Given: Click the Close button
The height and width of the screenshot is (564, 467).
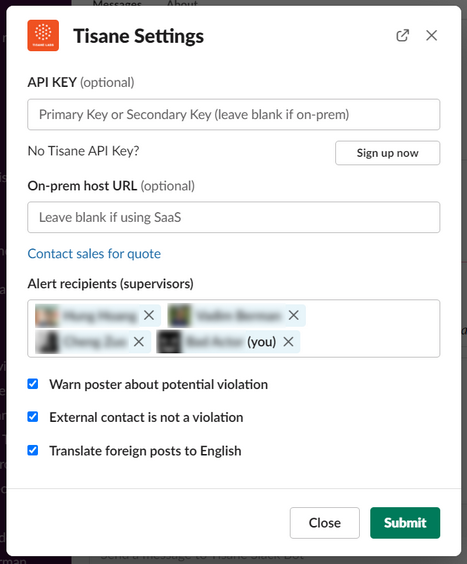Looking at the screenshot, I should [x=325, y=523].
